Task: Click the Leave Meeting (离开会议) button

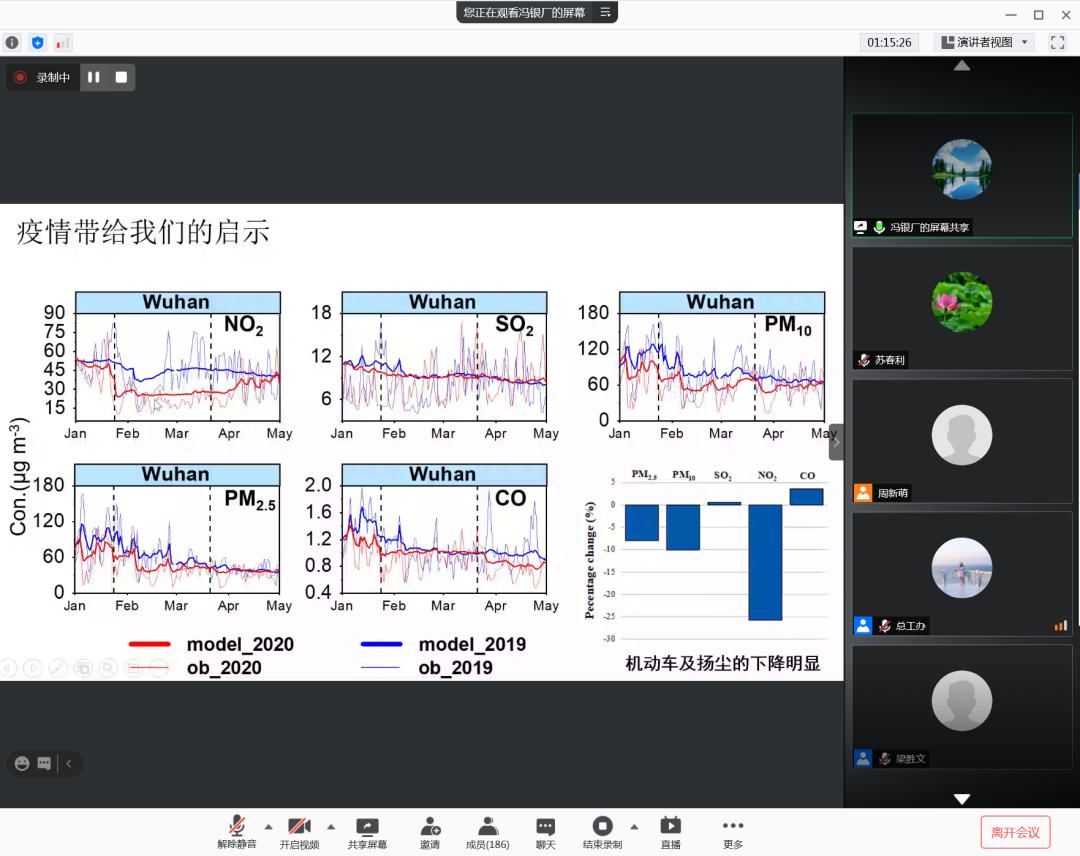Action: (1015, 832)
